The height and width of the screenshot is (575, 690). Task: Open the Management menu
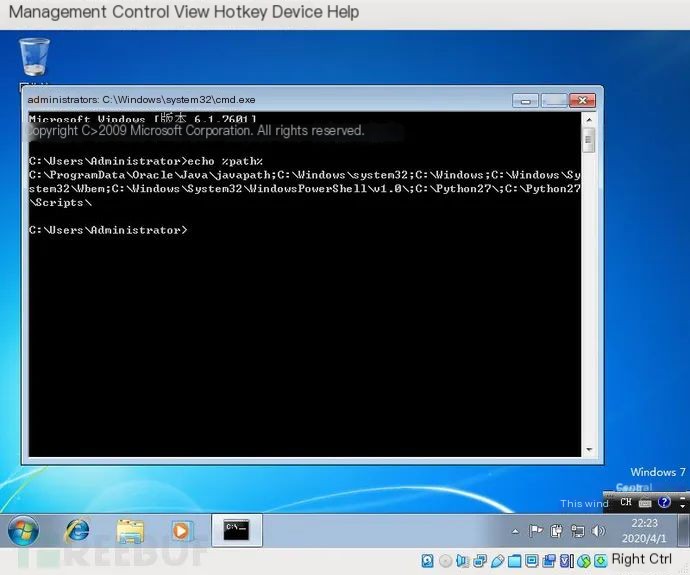coord(57,12)
